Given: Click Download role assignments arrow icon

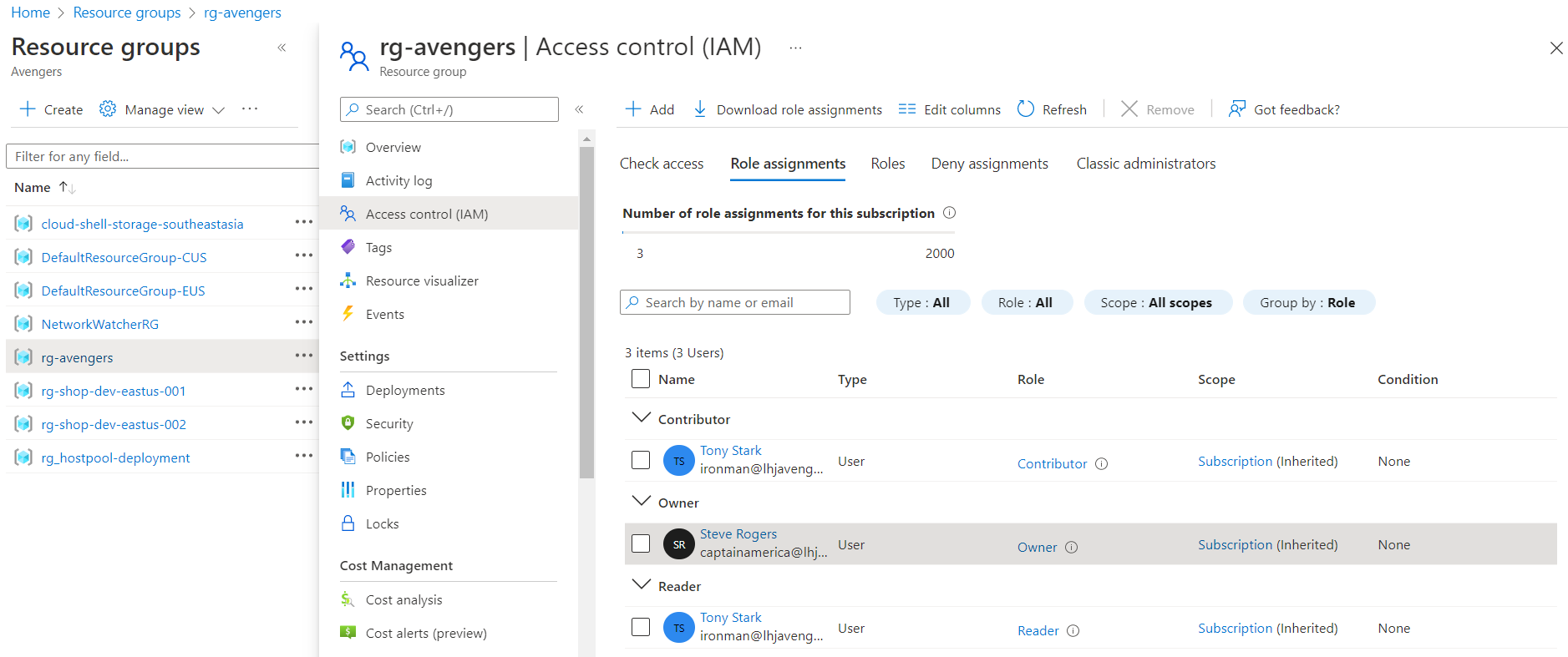Looking at the screenshot, I should [x=700, y=109].
